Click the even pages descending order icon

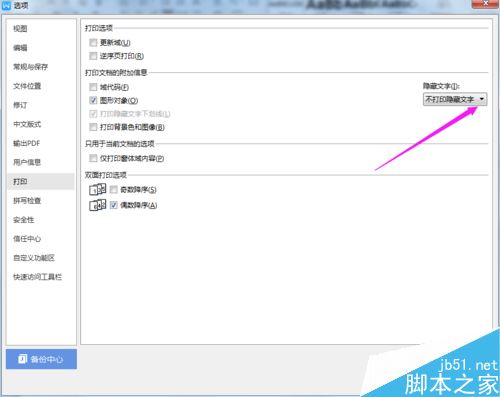97,205
